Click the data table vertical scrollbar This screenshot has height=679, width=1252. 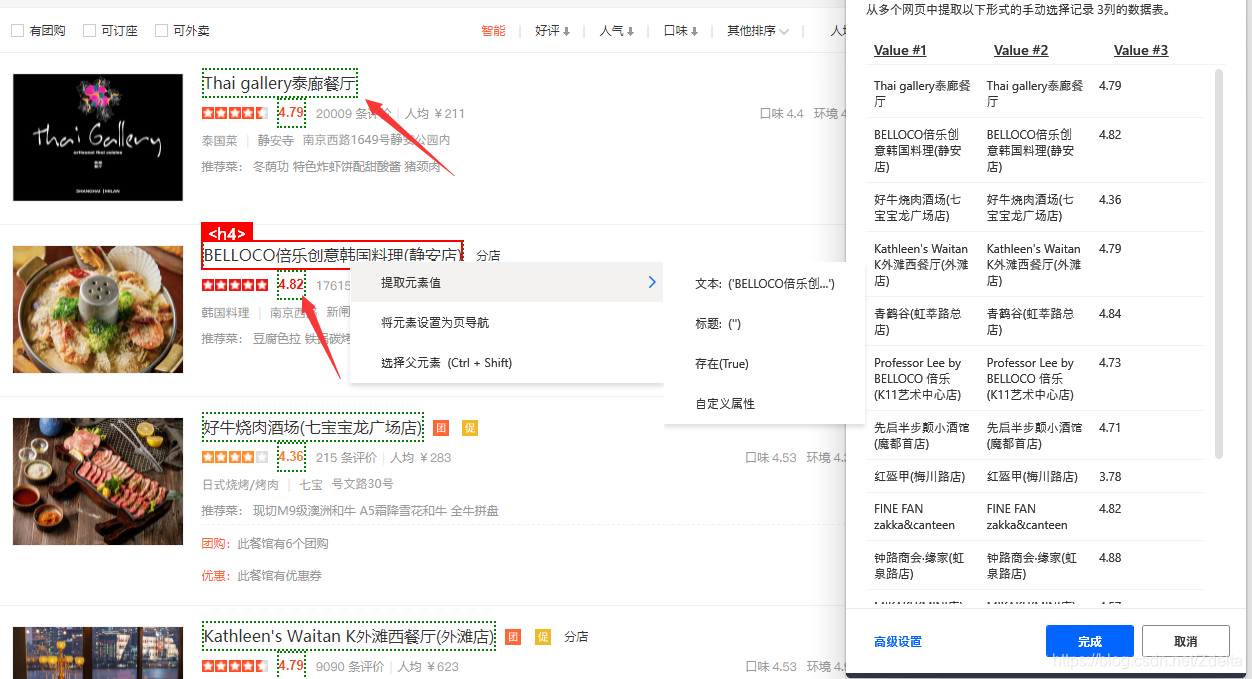1218,264
